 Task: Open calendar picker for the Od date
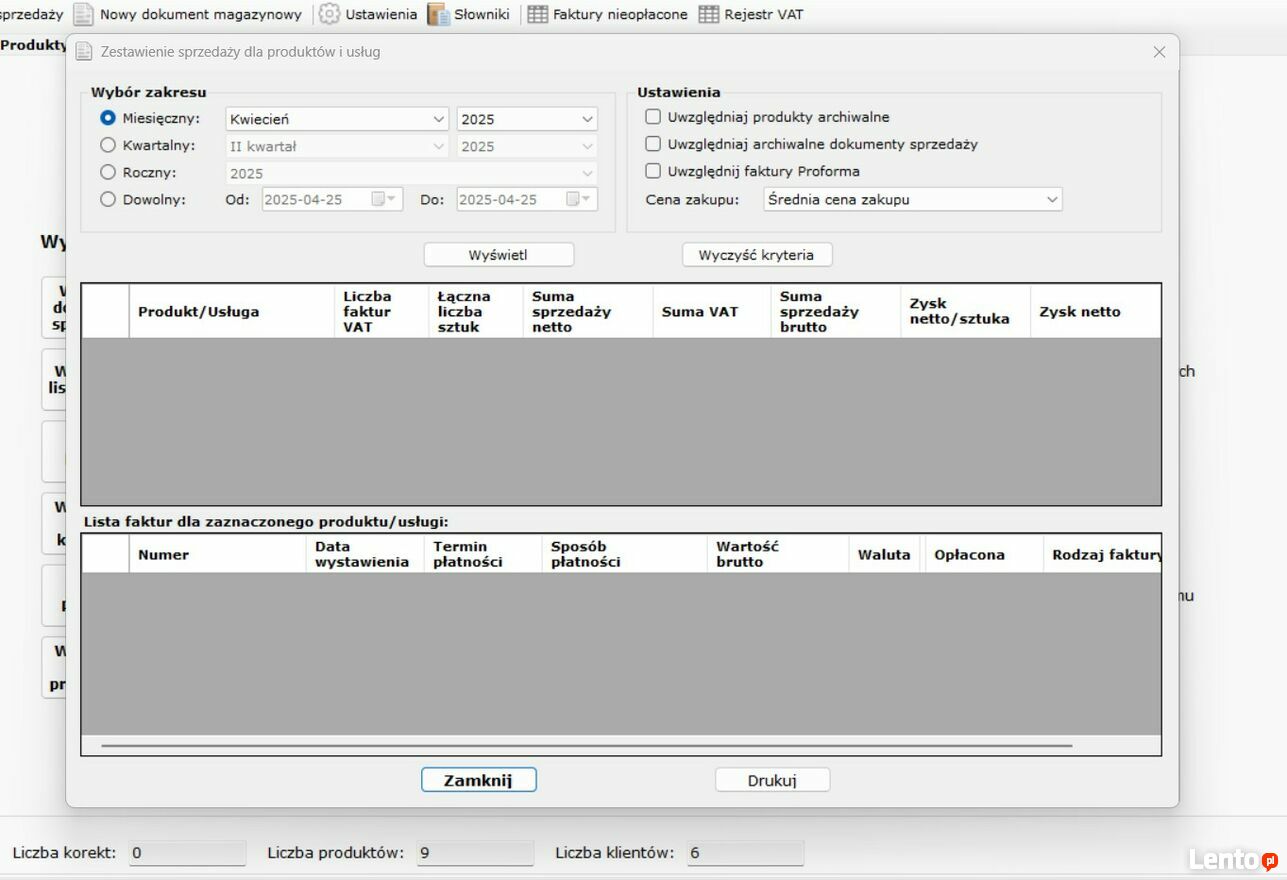pyautogui.click(x=383, y=199)
